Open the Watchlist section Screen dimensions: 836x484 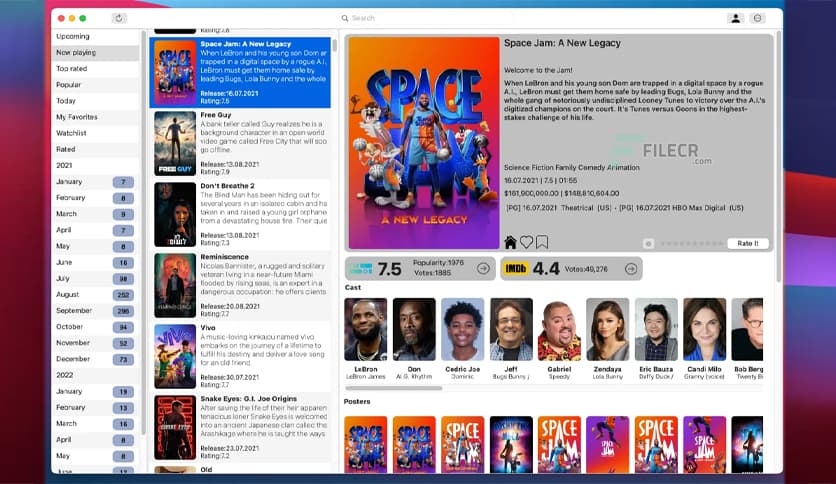[95, 133]
